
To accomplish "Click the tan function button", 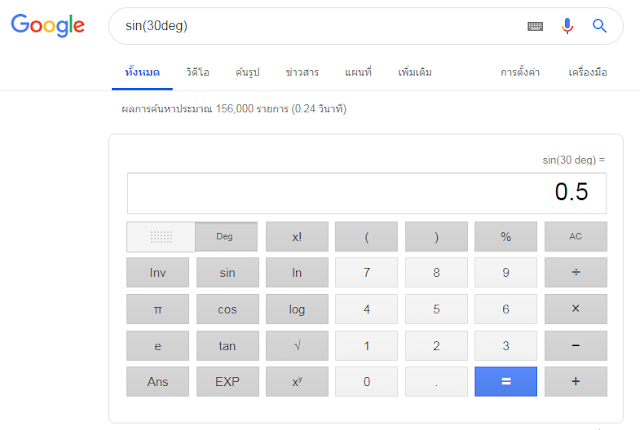I will pos(227,346).
